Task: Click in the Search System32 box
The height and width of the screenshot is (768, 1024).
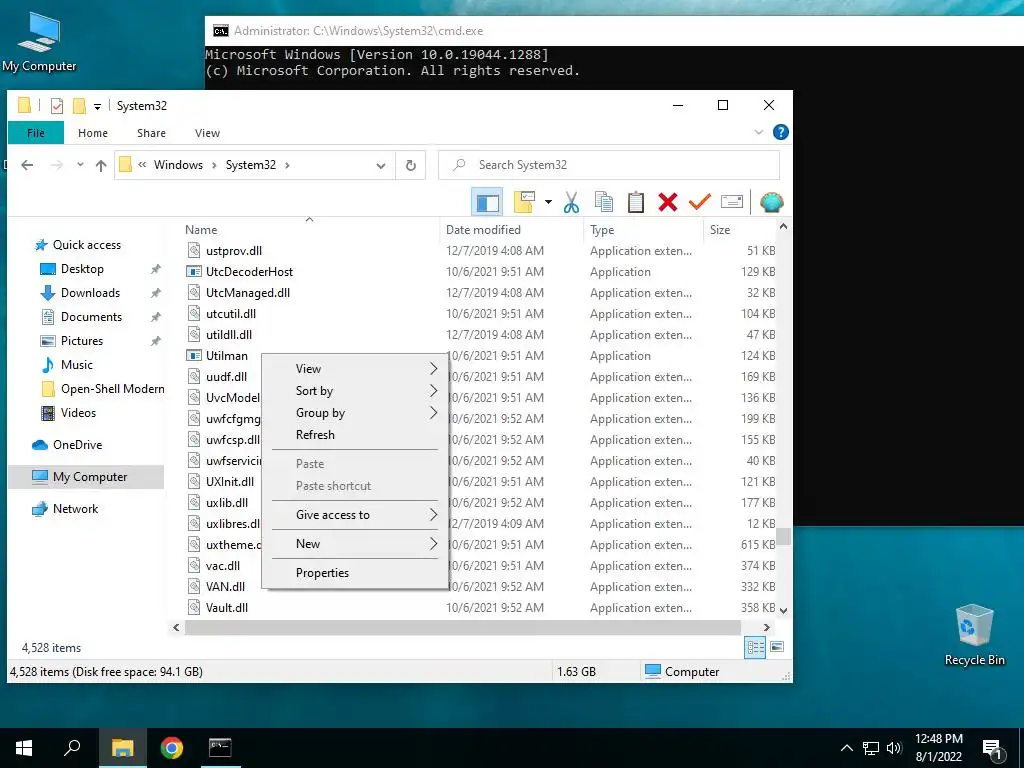Action: (609, 165)
